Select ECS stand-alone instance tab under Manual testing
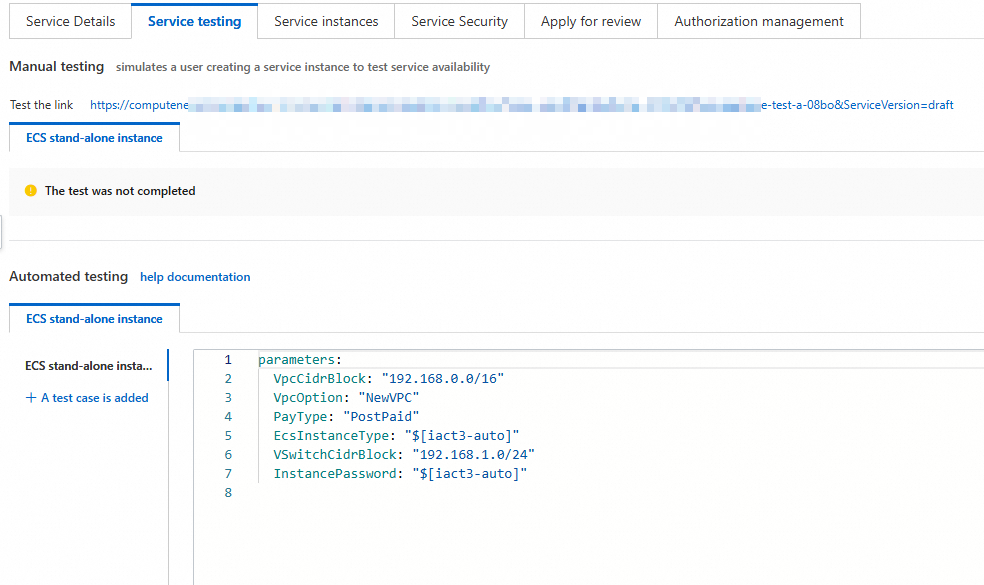This screenshot has width=984, height=585. tap(94, 138)
